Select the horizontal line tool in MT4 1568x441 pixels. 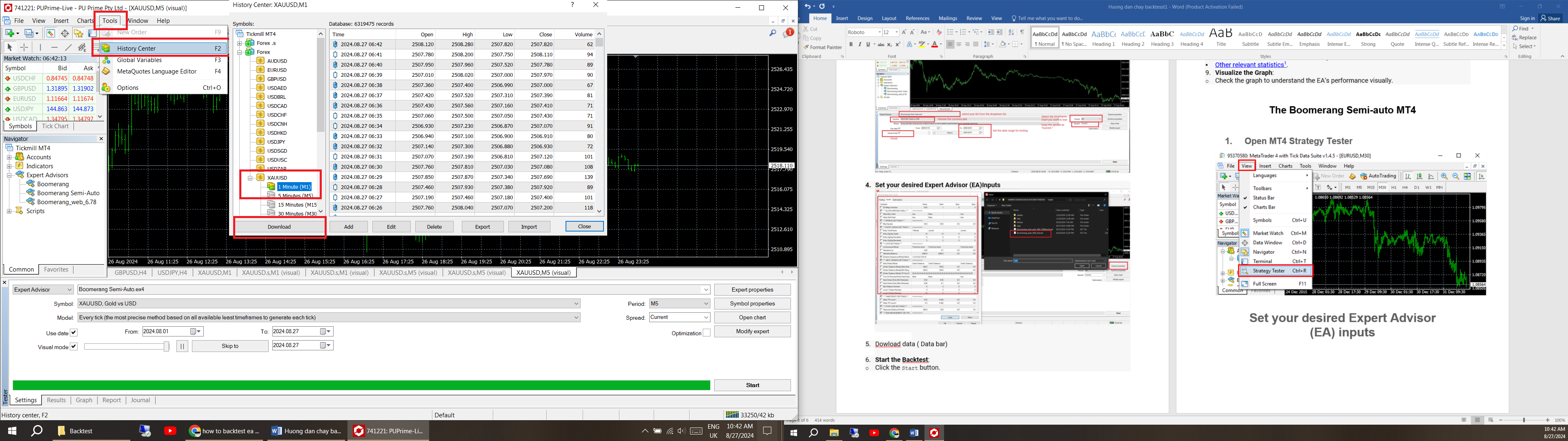(x=54, y=47)
